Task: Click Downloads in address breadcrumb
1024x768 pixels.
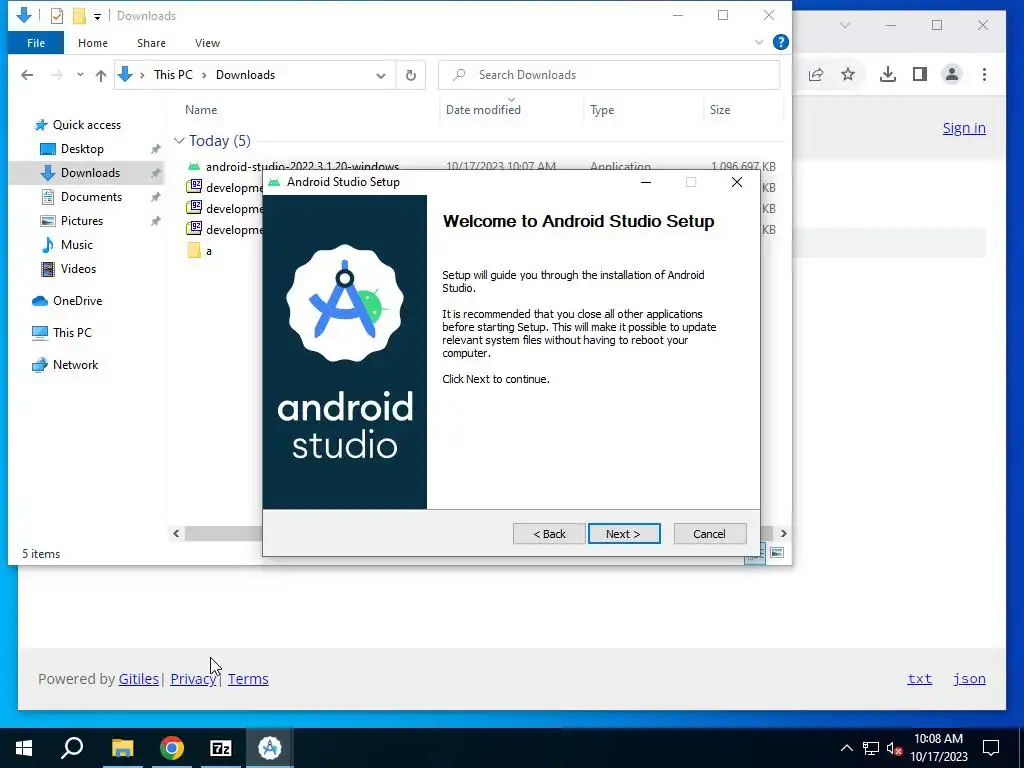Action: 246,75
